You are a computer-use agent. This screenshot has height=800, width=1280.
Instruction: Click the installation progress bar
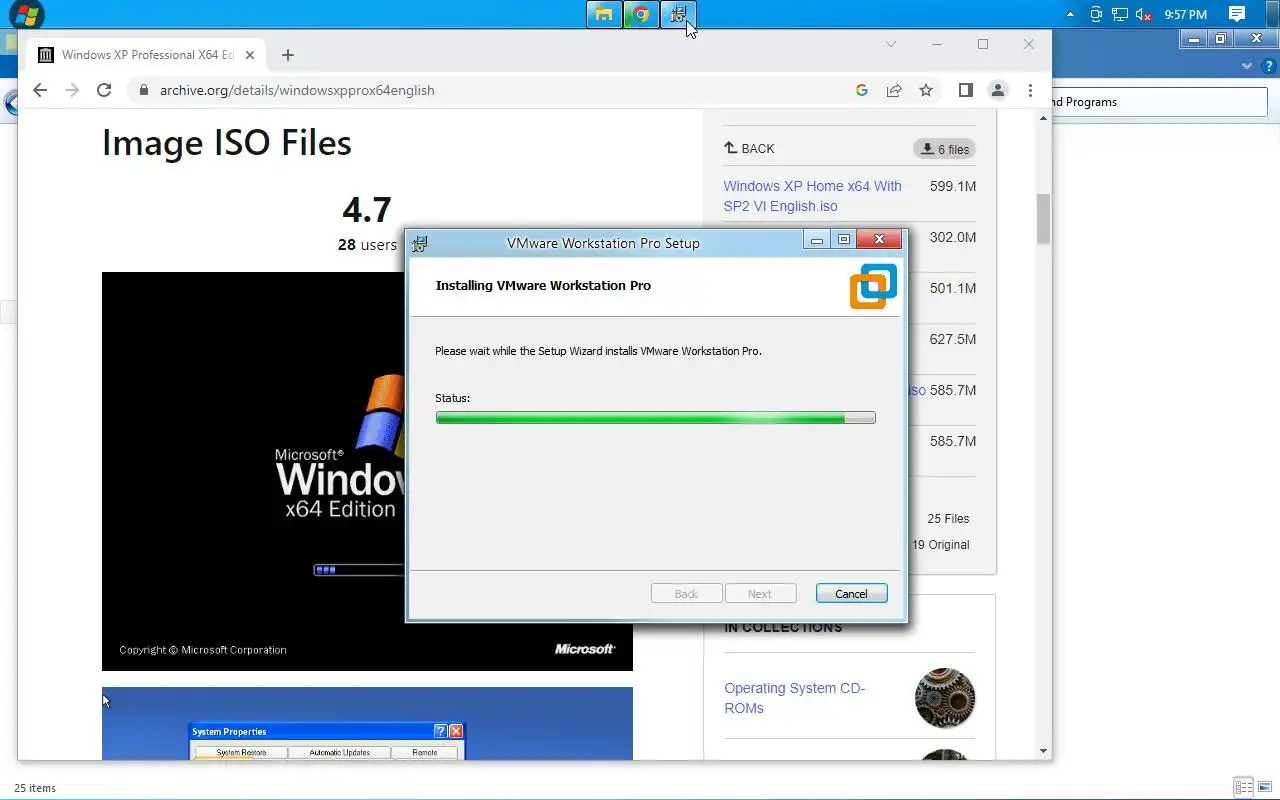coord(655,418)
